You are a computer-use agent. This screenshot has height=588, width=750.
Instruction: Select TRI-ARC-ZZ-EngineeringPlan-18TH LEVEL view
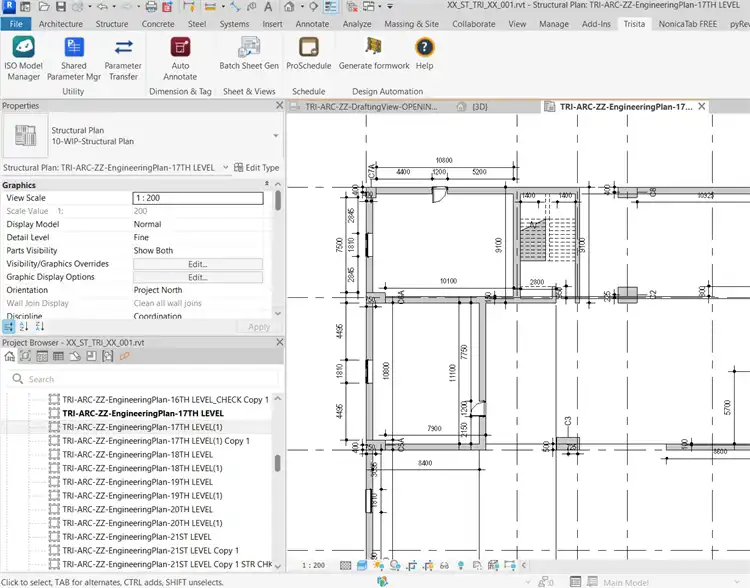pyautogui.click(x=138, y=455)
